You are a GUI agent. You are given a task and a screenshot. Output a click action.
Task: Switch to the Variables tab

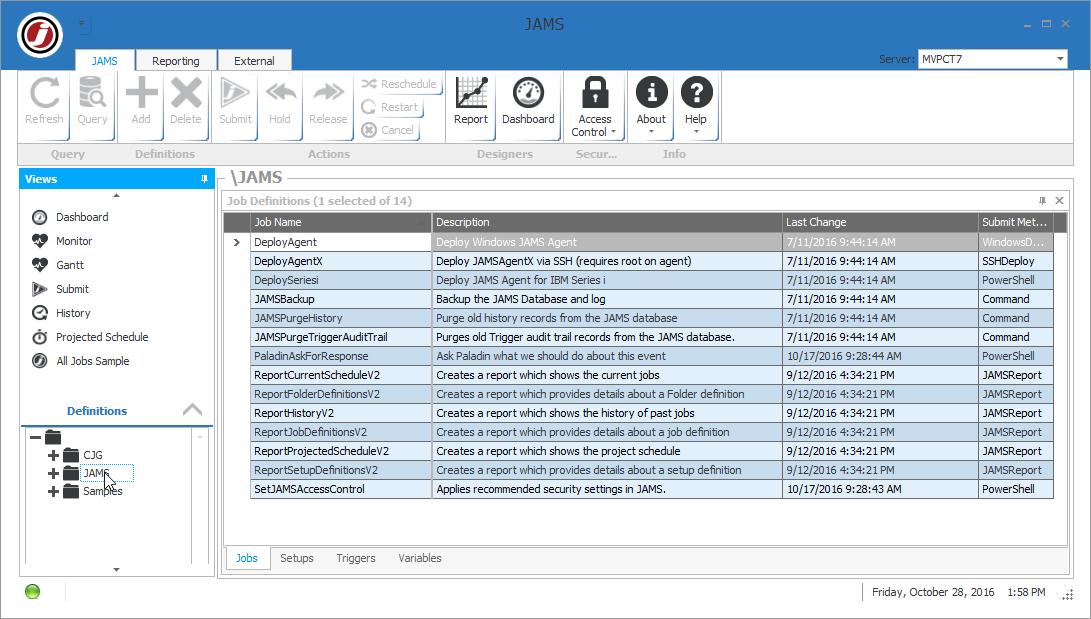point(420,558)
